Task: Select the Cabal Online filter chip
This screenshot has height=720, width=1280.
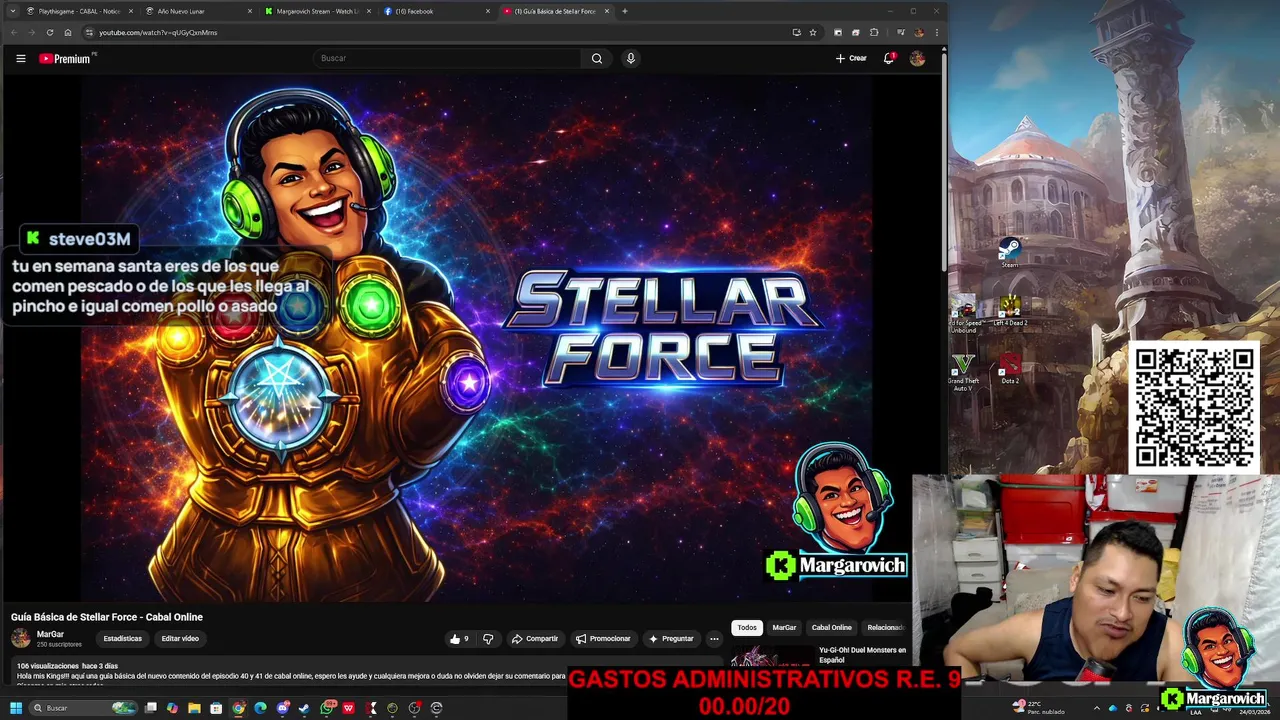Action: click(831, 627)
